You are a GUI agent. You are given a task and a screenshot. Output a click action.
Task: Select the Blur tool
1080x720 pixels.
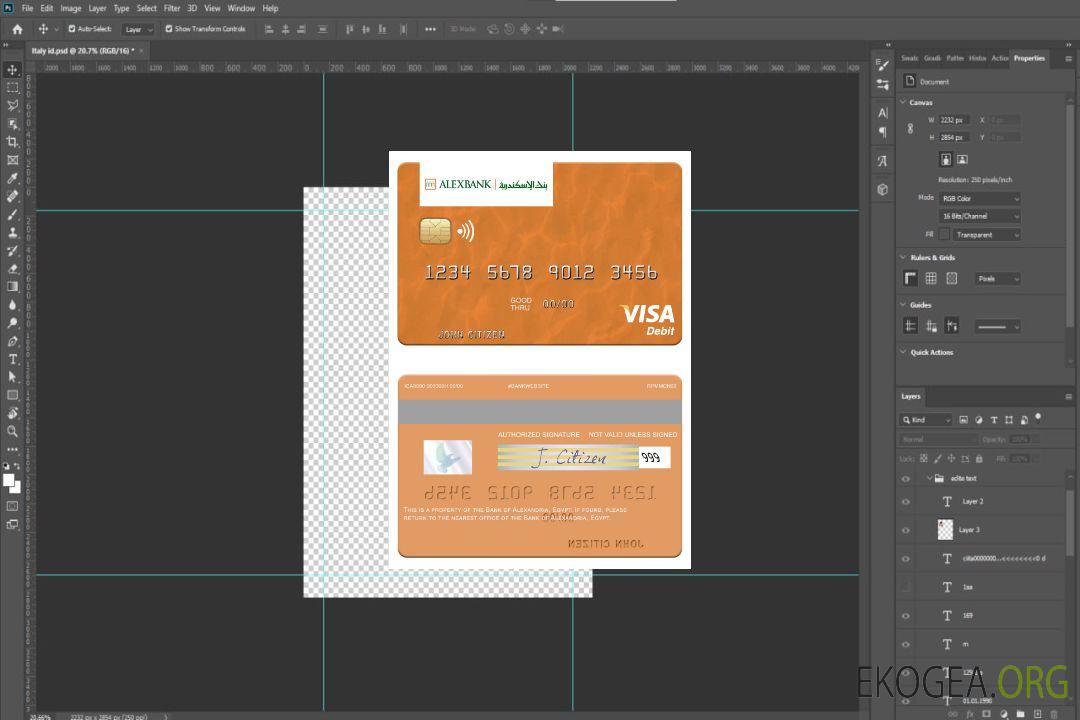pyautogui.click(x=12, y=305)
